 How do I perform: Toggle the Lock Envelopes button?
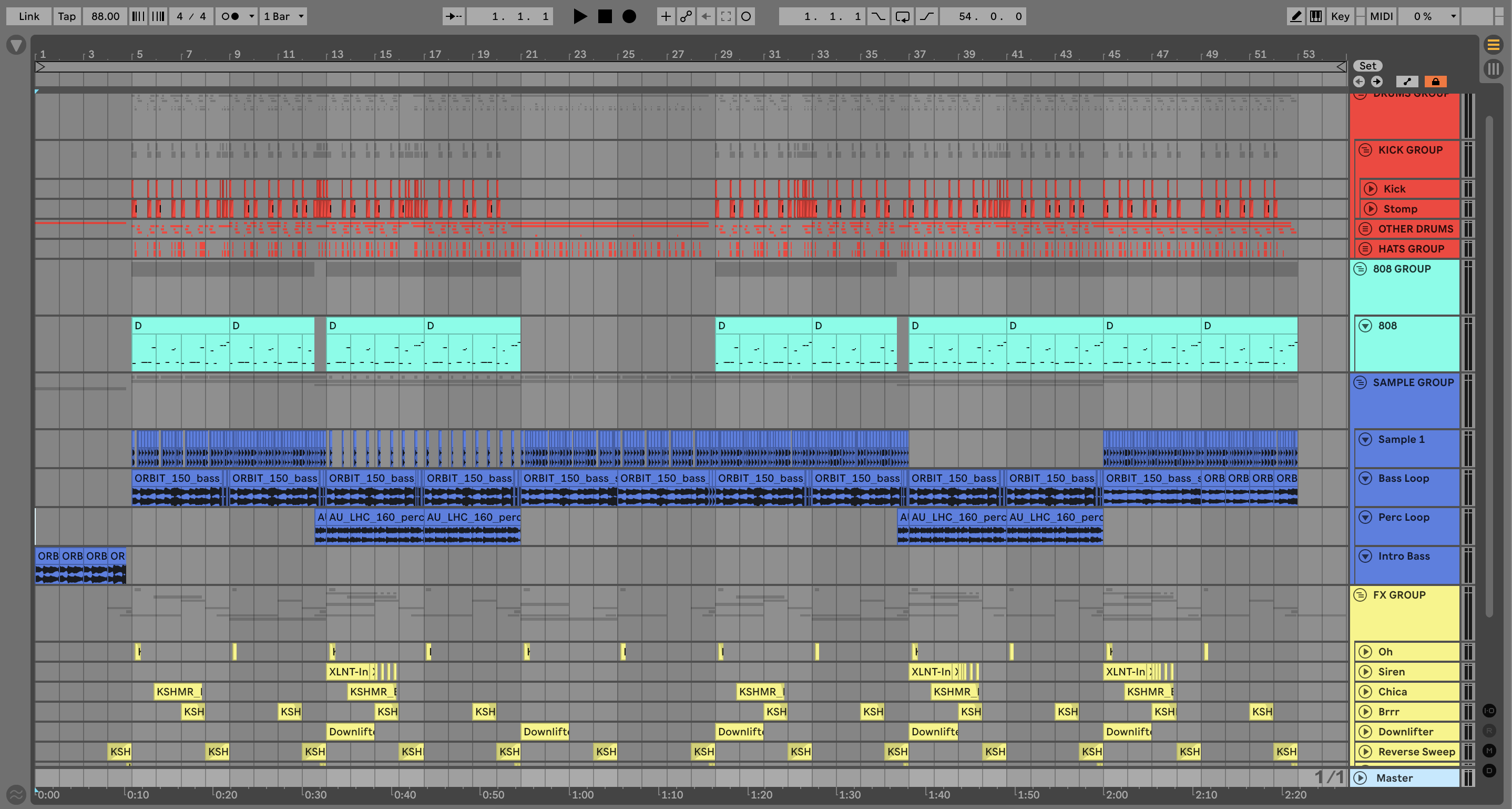1435,82
